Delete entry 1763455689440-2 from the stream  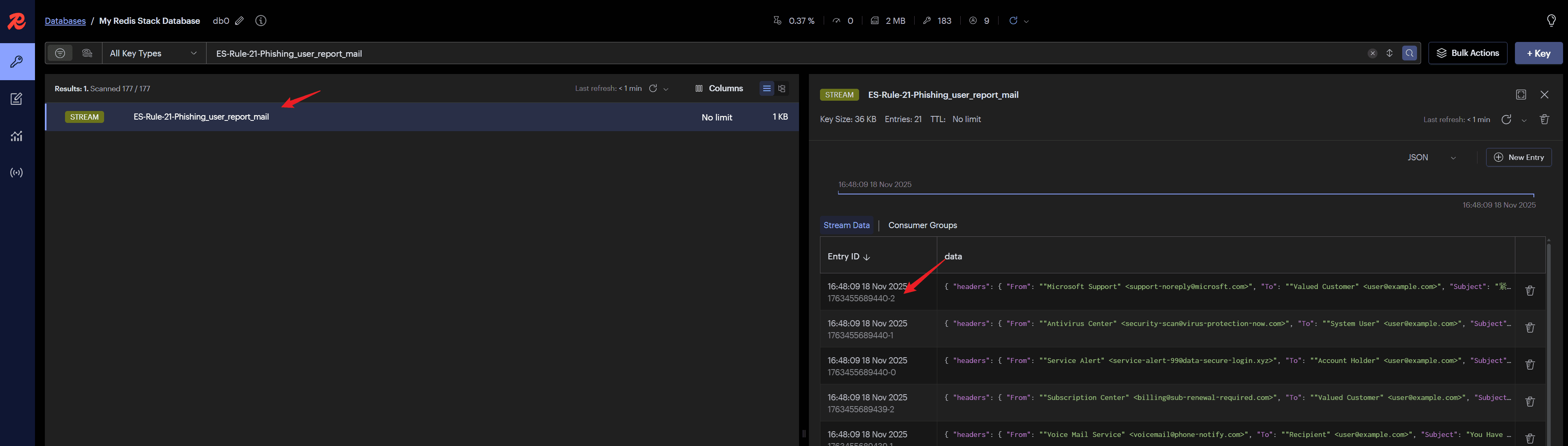[x=1529, y=291]
